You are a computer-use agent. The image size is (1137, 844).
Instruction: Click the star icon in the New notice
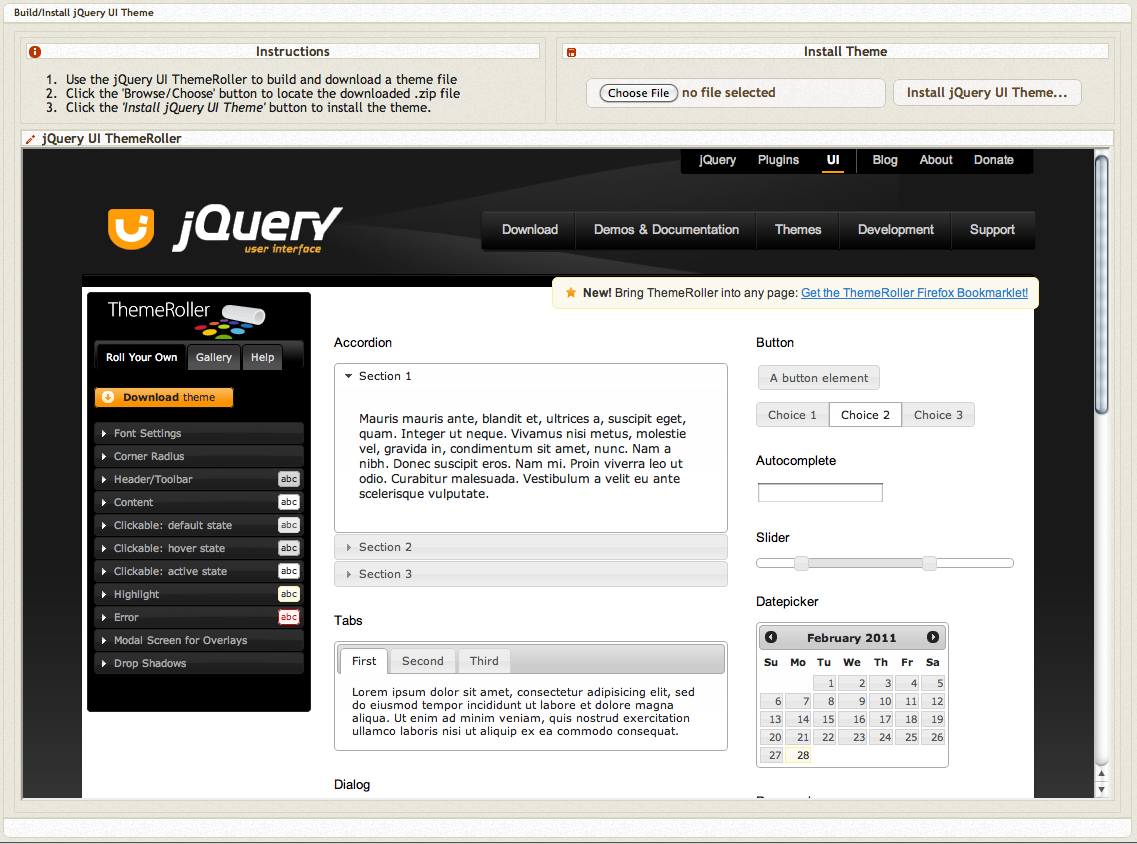(x=571, y=292)
